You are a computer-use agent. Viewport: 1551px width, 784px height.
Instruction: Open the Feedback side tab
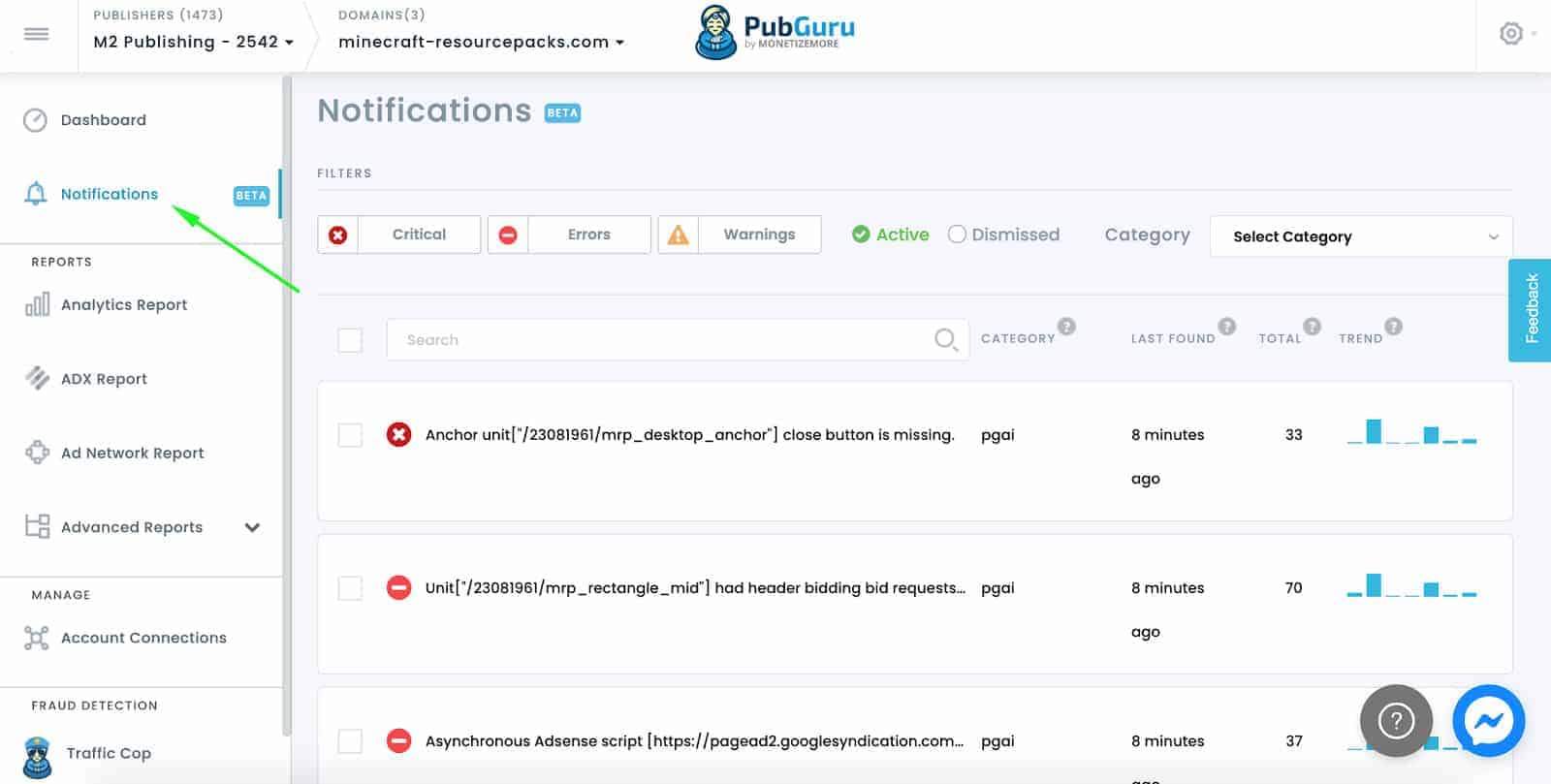(x=1530, y=310)
